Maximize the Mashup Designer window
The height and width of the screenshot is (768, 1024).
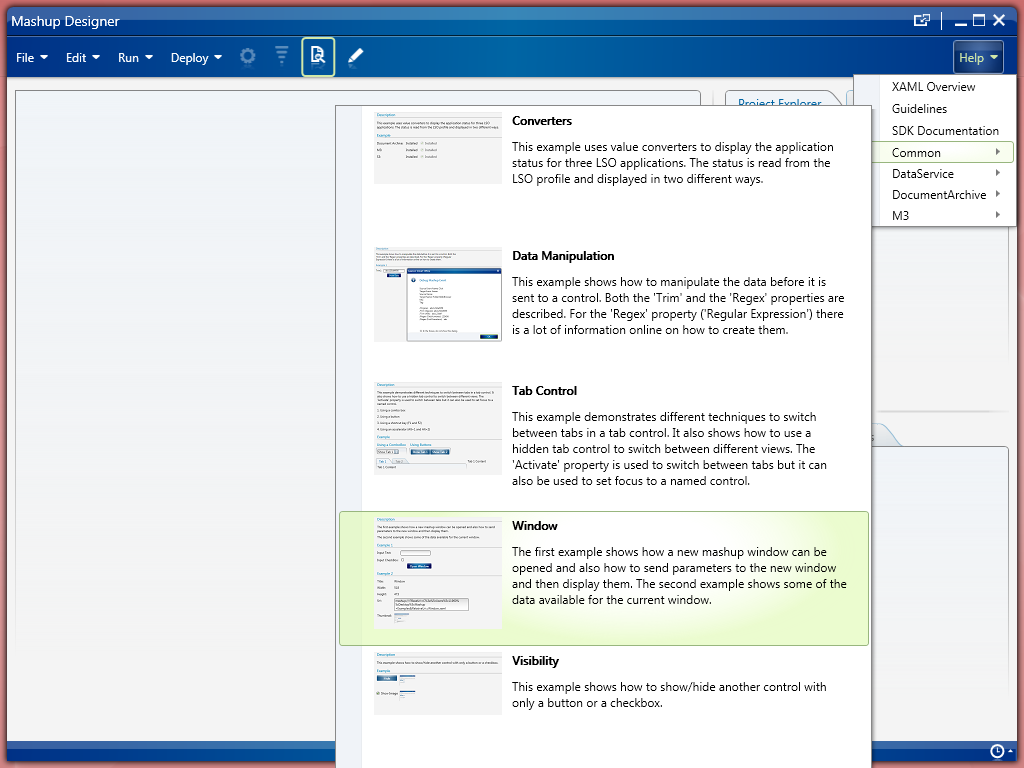[979, 20]
